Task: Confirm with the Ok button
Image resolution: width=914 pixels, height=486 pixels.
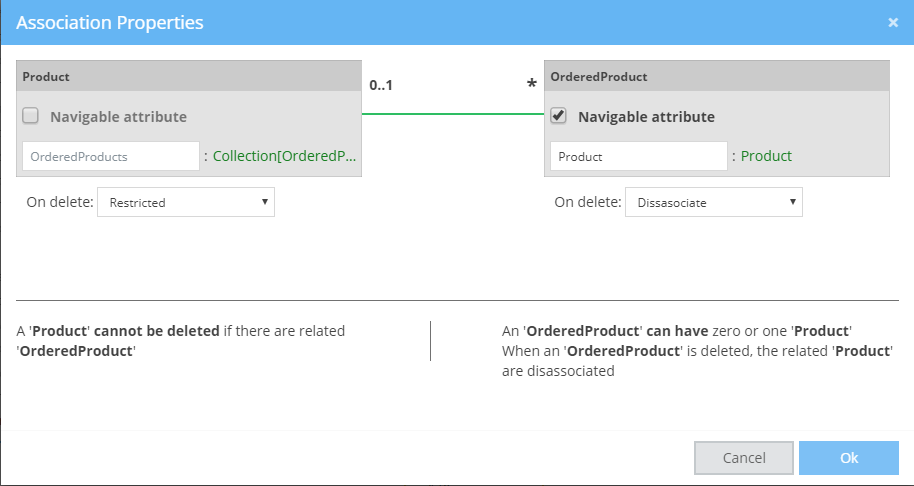Action: tap(848, 458)
